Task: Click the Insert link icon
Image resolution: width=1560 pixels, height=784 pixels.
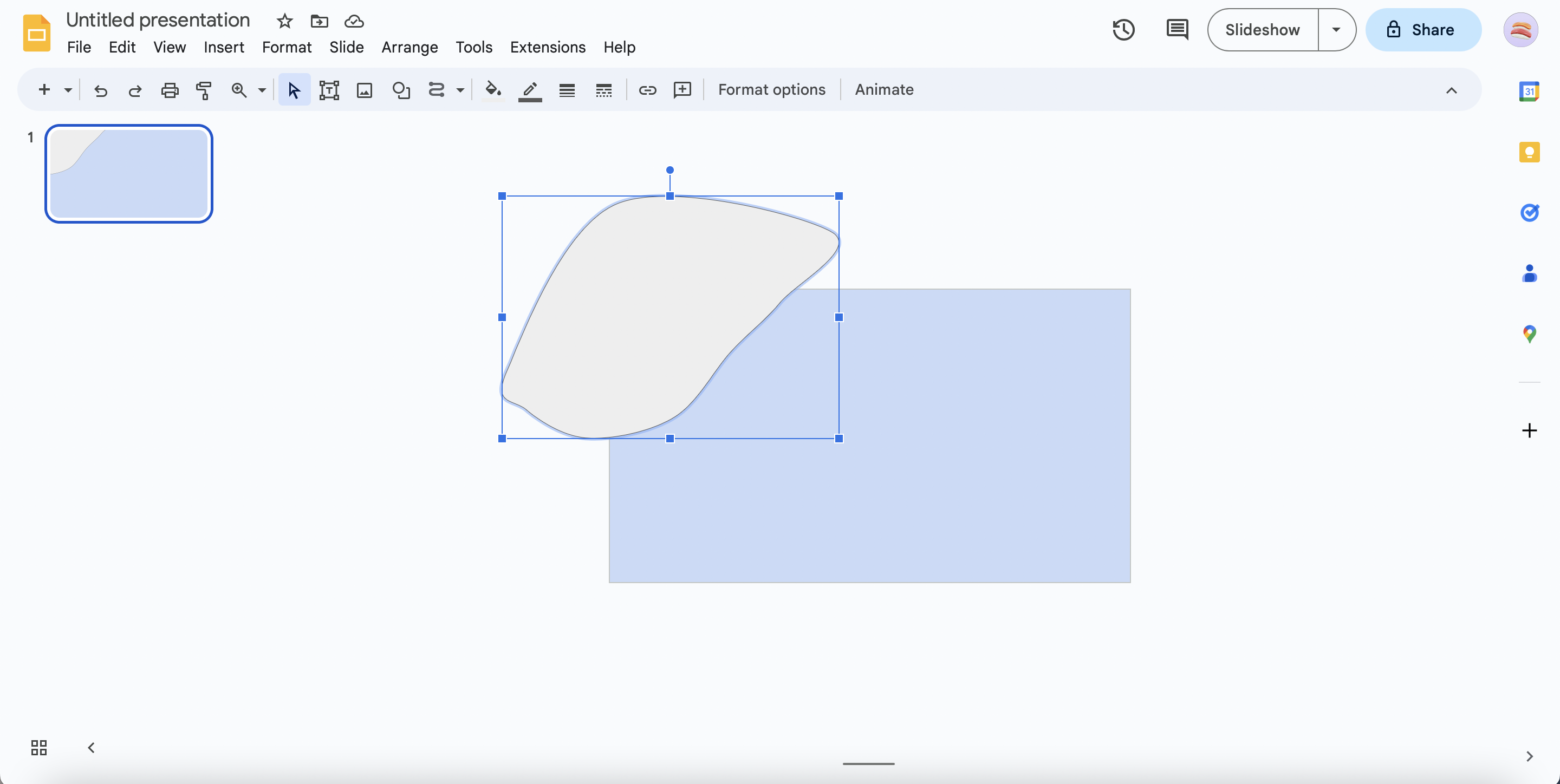Action: point(647,90)
